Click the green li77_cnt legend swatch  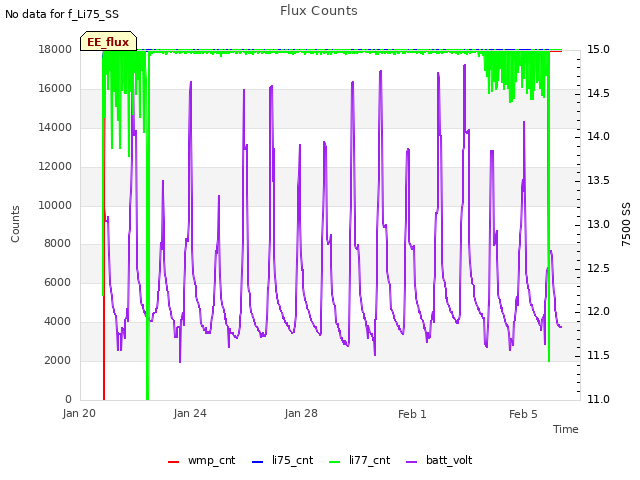click(334, 462)
